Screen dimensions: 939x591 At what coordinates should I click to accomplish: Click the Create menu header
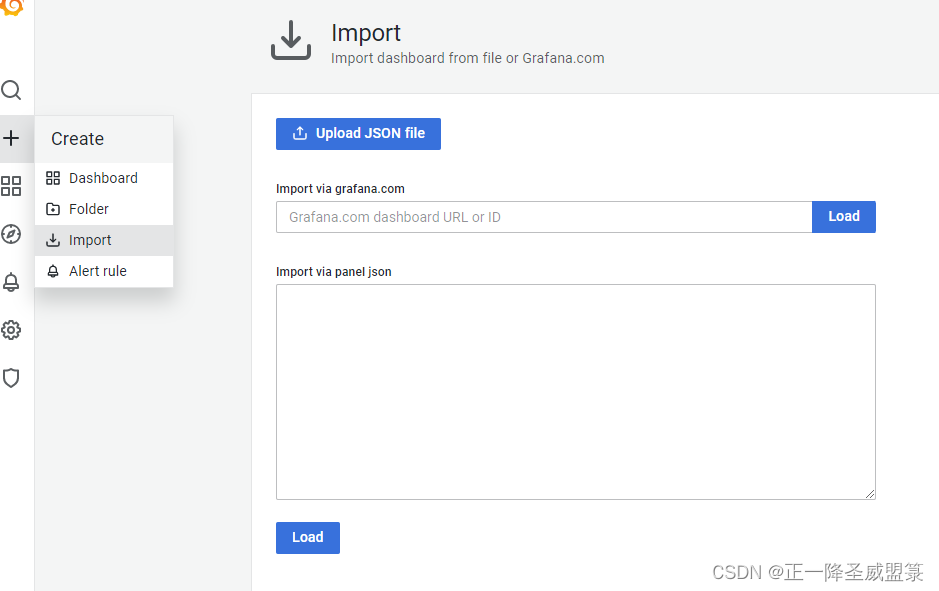(104, 139)
